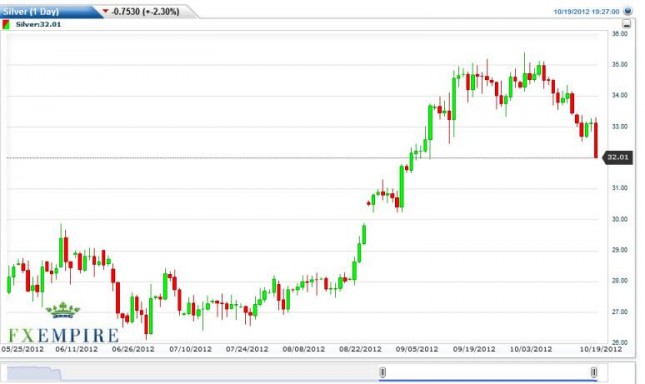
Task: Click the 34.00 price axis label
Action: (x=619, y=95)
